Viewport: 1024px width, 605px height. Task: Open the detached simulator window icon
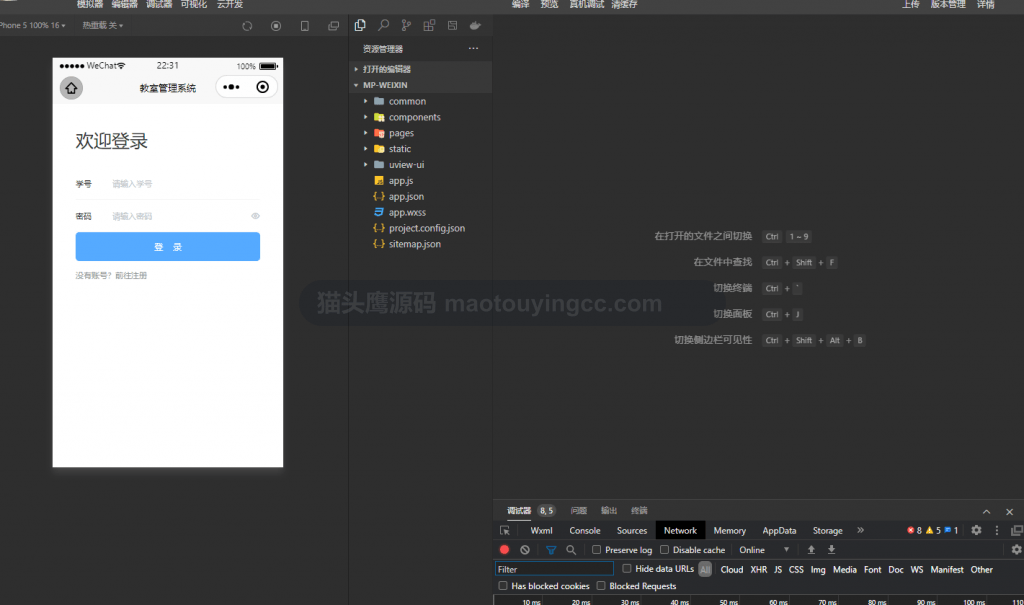pos(333,26)
